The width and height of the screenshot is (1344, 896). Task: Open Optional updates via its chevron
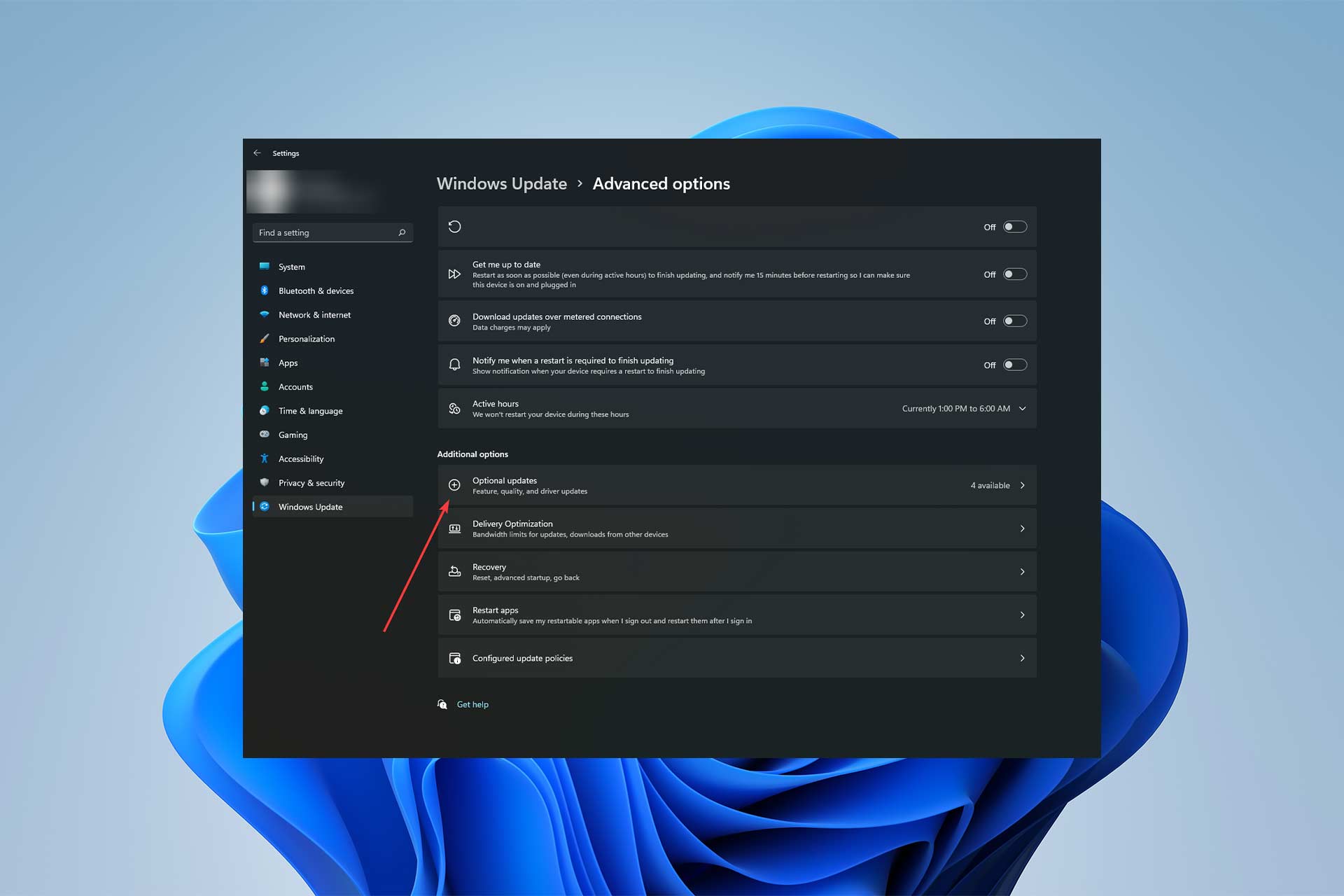pos(1022,485)
